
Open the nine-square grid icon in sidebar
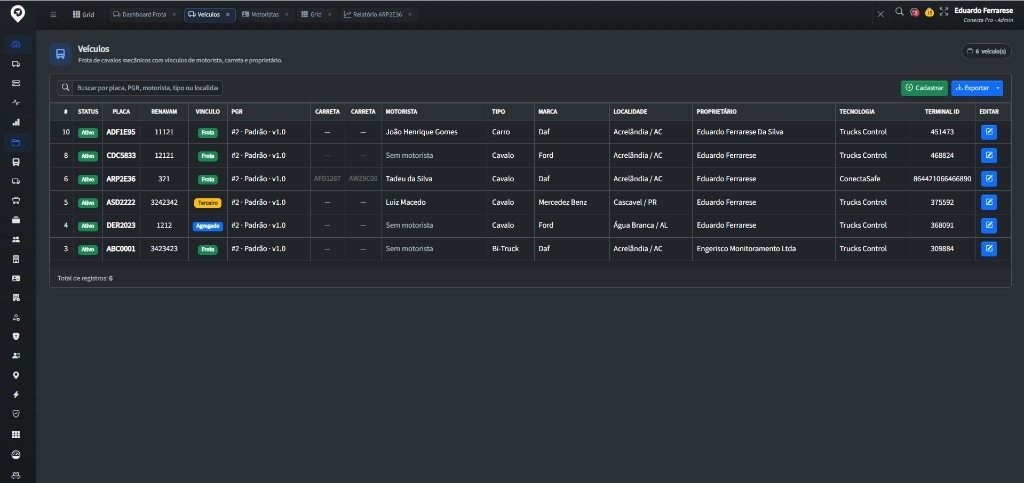(16, 434)
